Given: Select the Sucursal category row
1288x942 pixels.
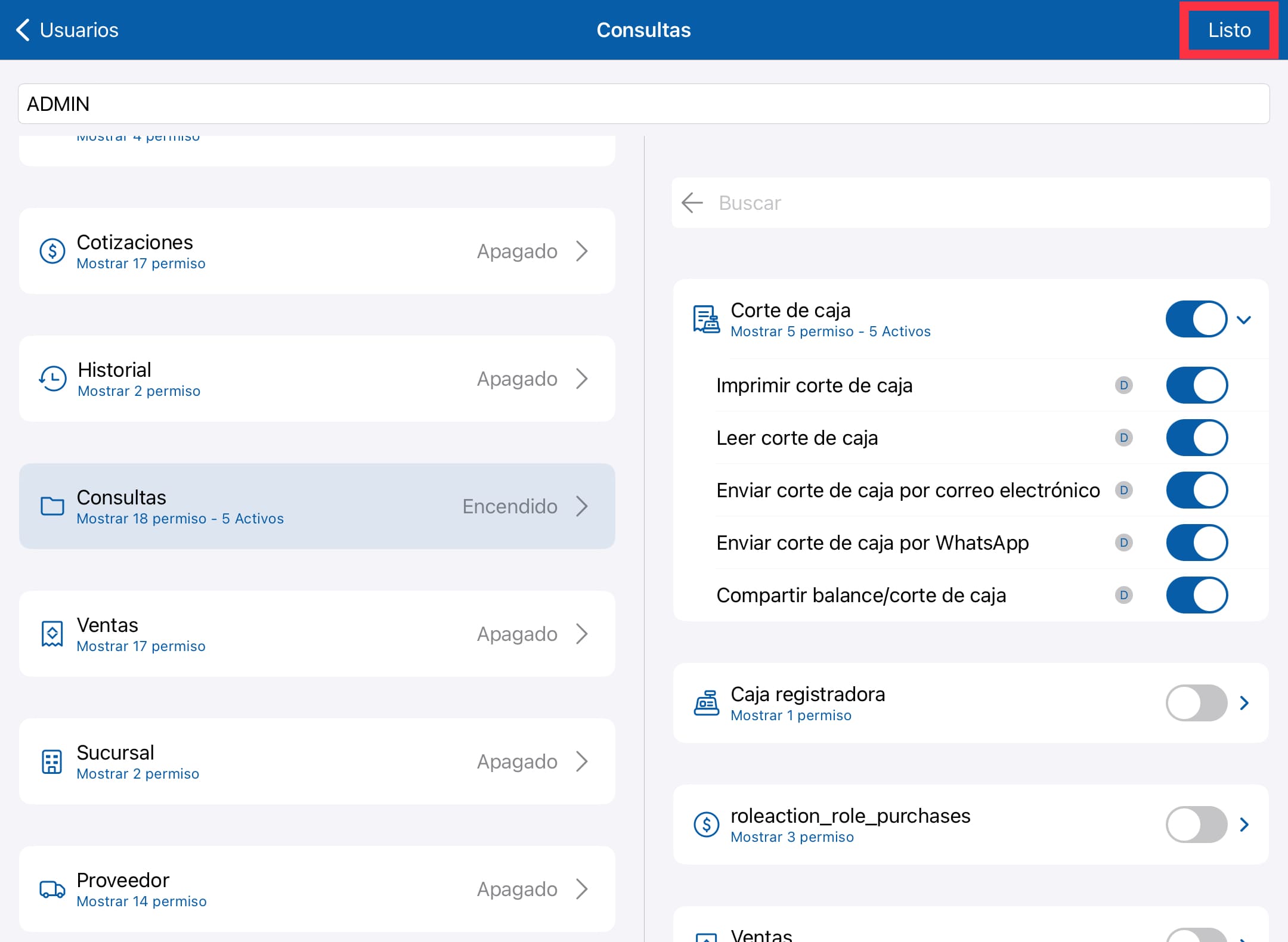Looking at the screenshot, I should coord(317,761).
